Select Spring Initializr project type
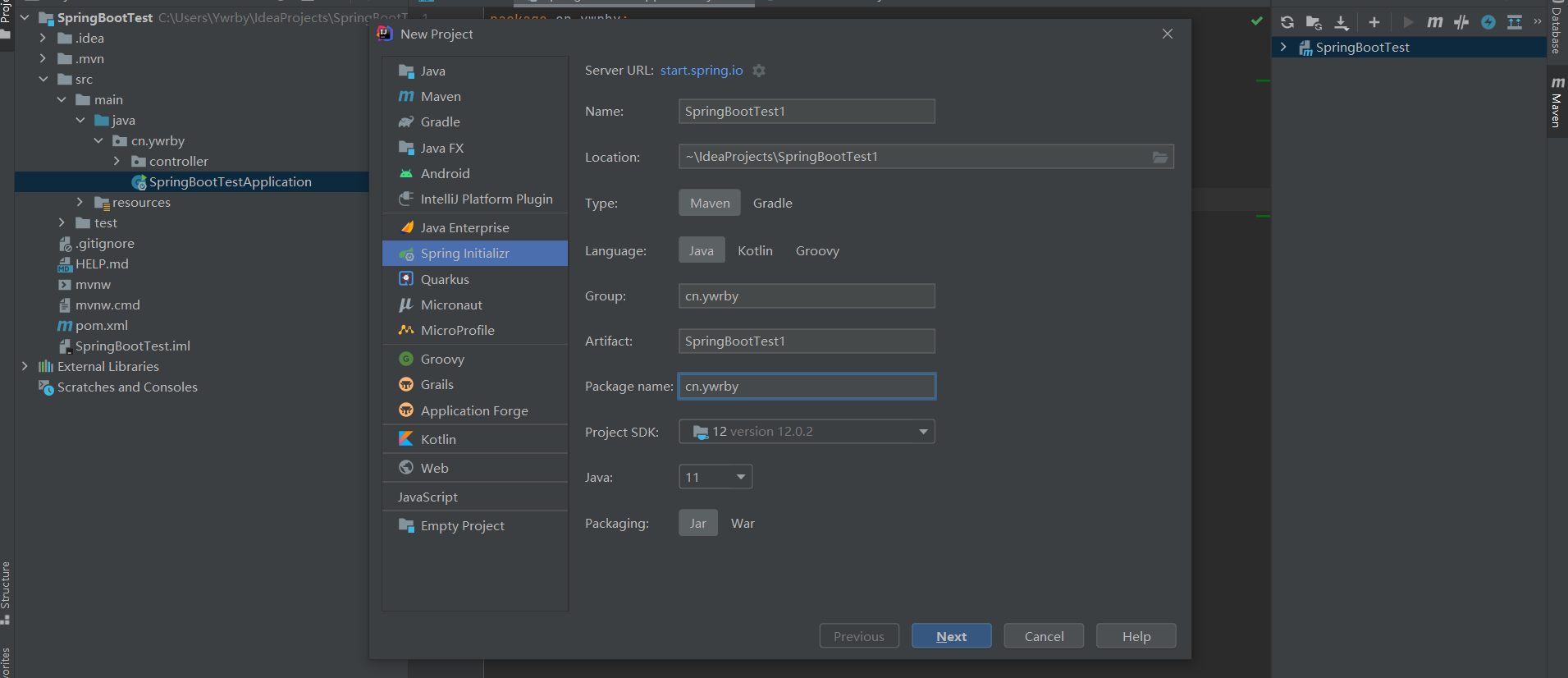 pos(475,254)
